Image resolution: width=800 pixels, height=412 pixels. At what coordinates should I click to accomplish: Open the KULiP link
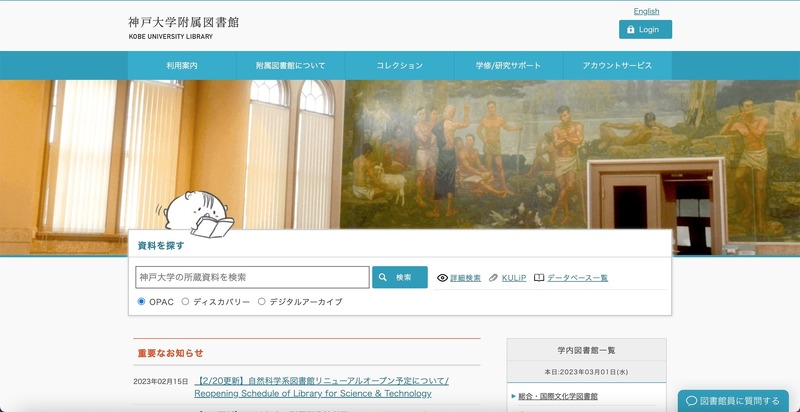[x=514, y=278]
